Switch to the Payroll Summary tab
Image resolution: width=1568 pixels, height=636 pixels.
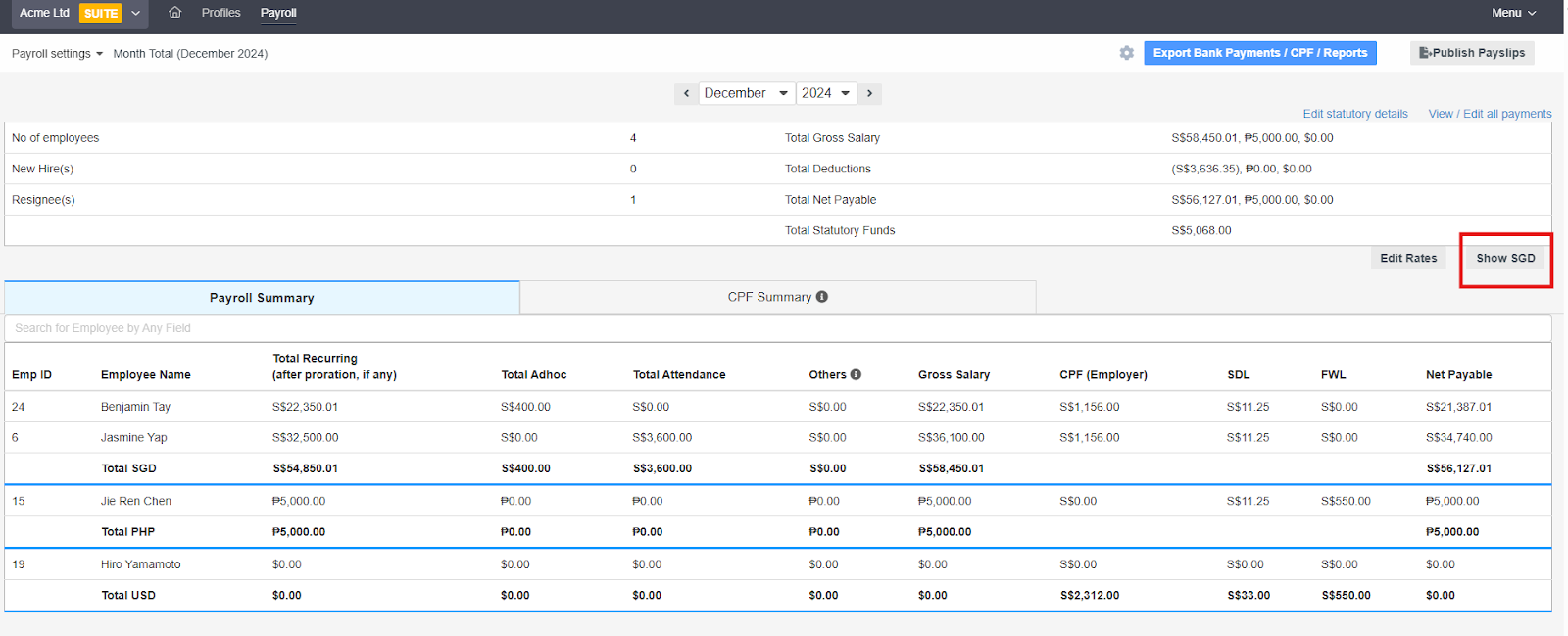tap(262, 298)
